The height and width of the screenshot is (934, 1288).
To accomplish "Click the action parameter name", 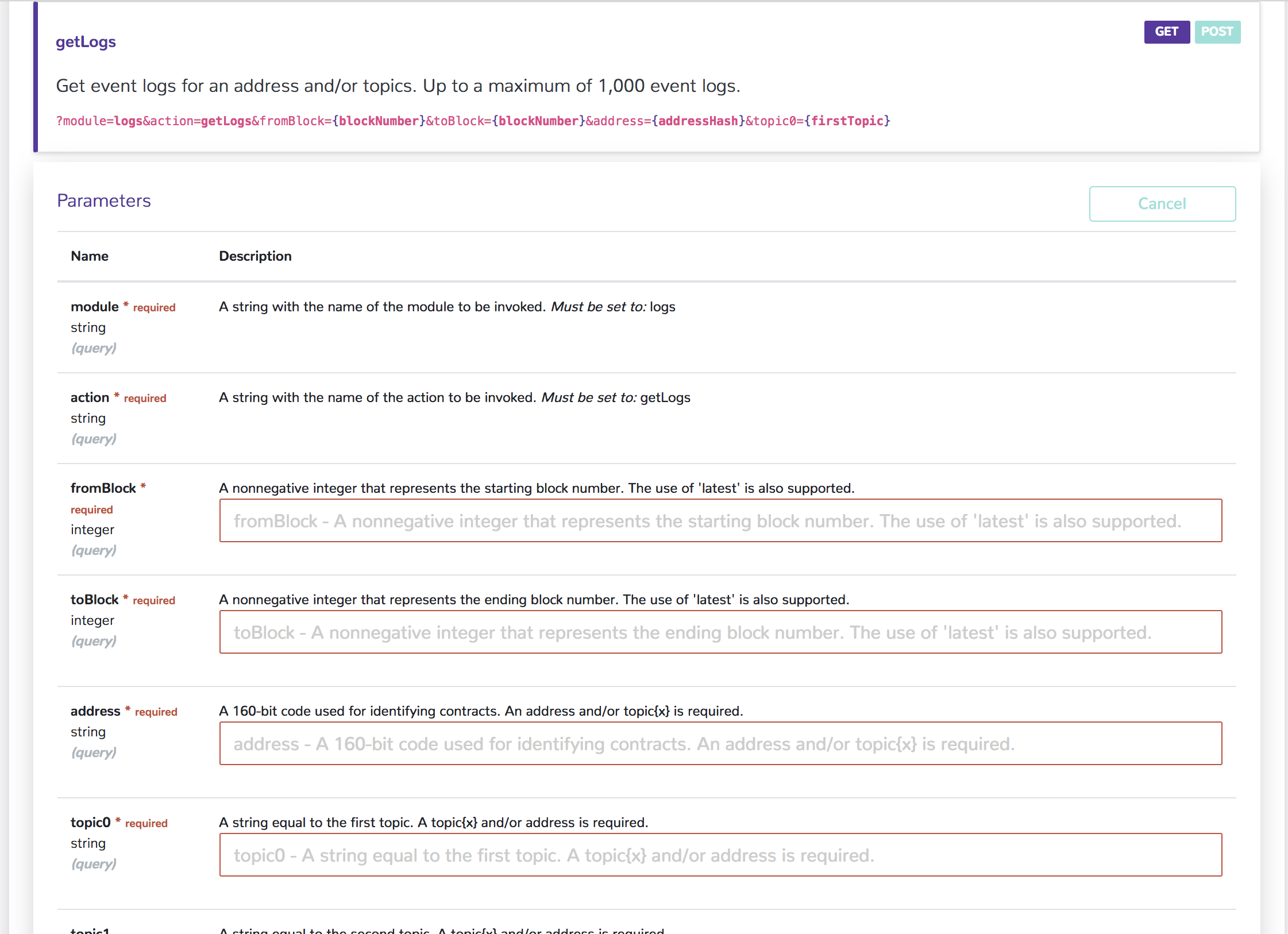I will 90,397.
